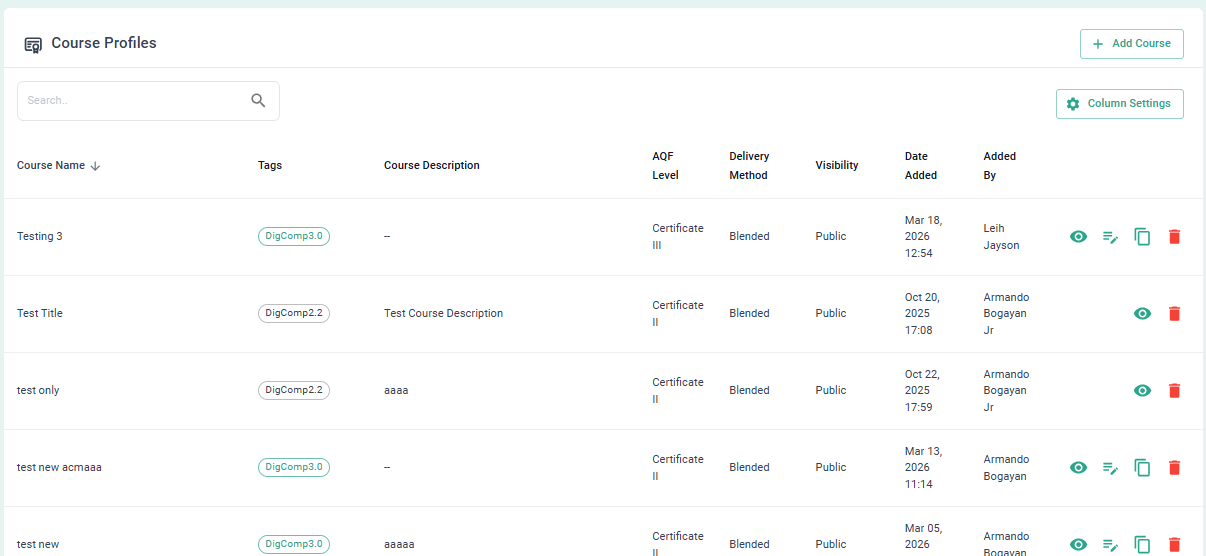Duplicate the Testing 3 course
This screenshot has height=556, width=1206.
point(1142,237)
